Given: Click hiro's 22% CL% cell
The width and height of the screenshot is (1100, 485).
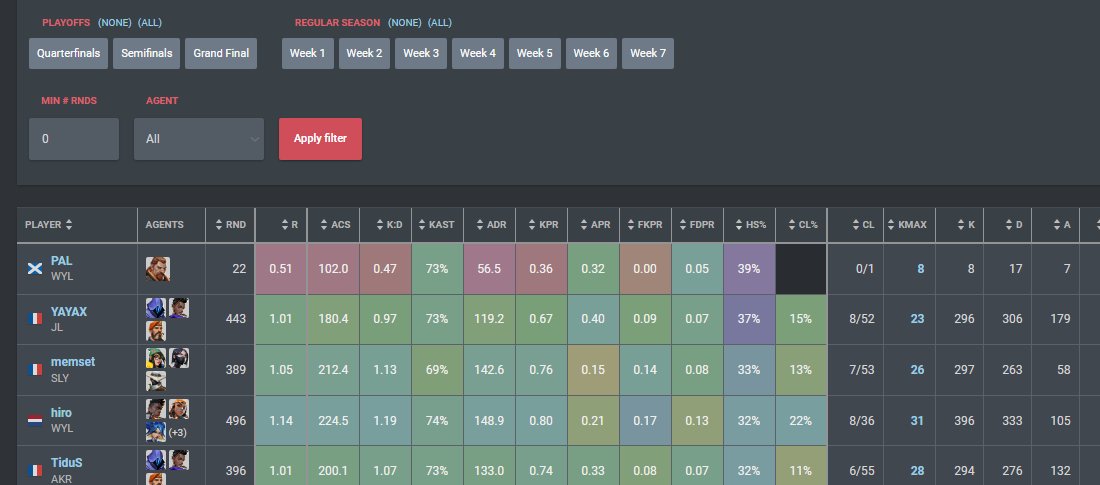Looking at the screenshot, I should click(800, 420).
